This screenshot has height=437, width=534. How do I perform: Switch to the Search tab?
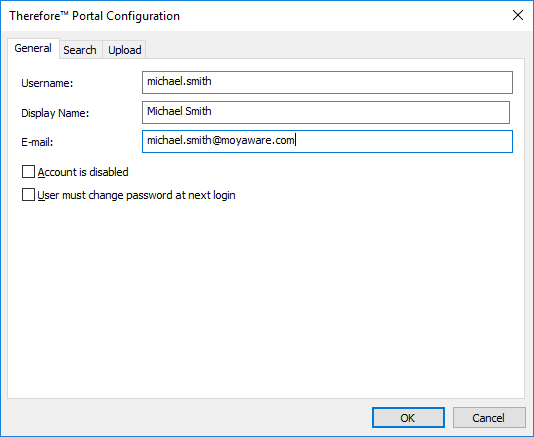(80, 50)
